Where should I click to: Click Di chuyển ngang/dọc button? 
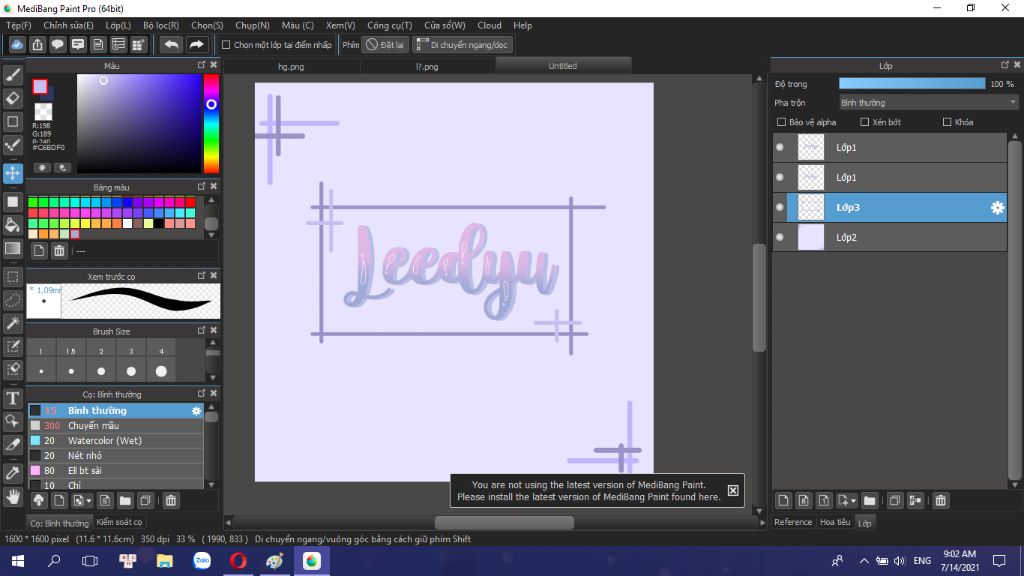462,44
